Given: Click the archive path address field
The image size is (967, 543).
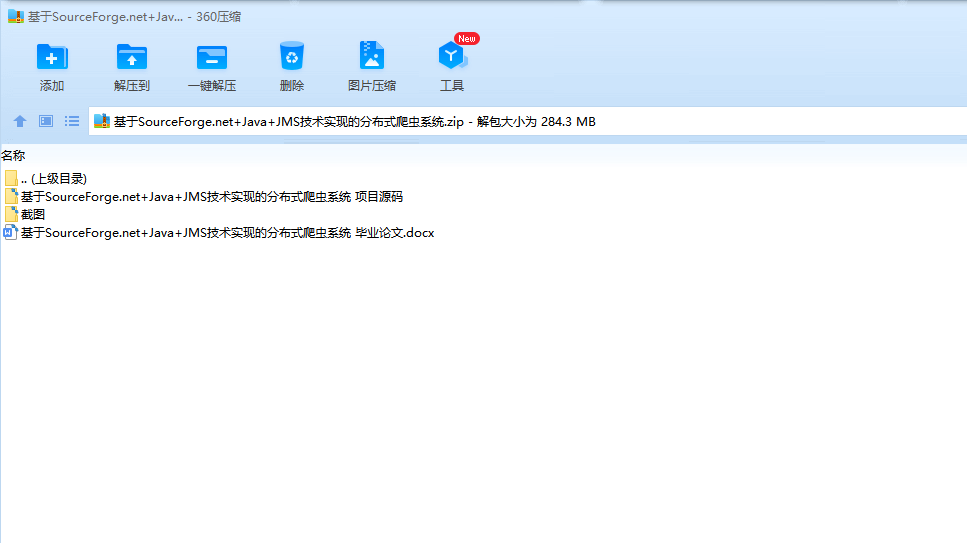Looking at the screenshot, I should click(527, 122).
